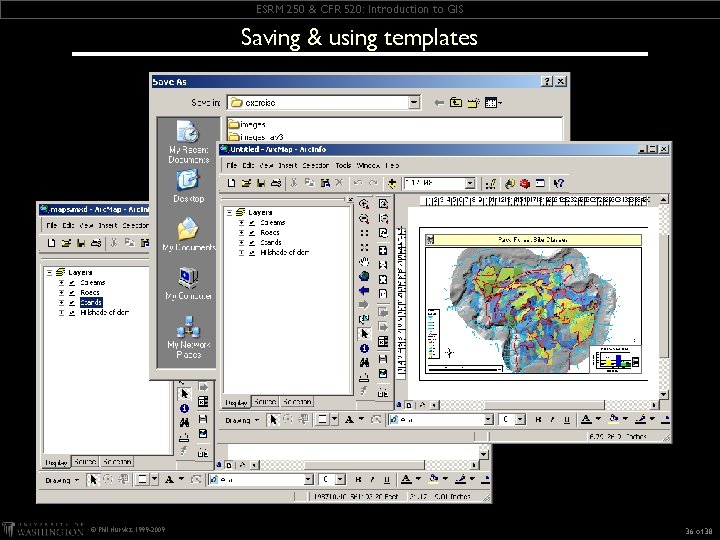Select the Pan hand tool in Untitled ArcMap
The width and height of the screenshot is (720, 540).
point(364,262)
